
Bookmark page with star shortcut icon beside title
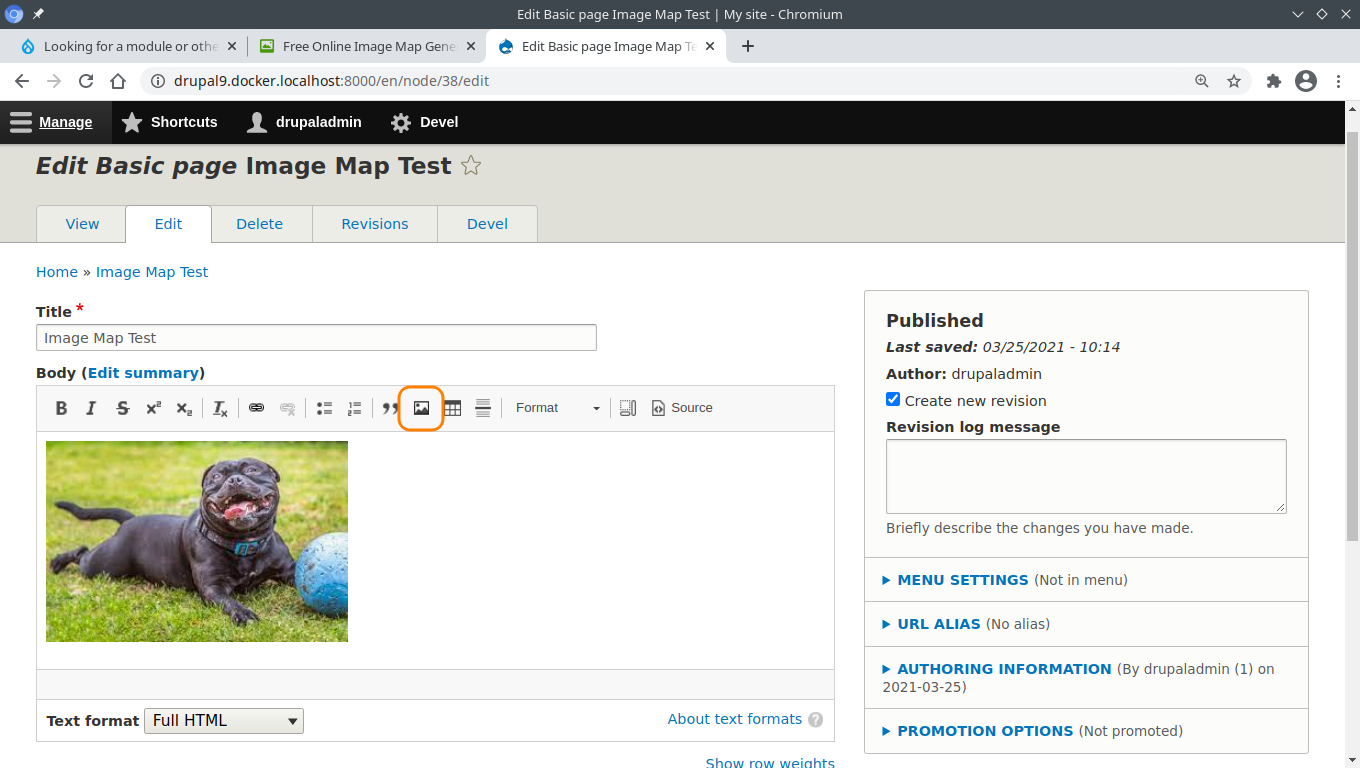coord(471,166)
